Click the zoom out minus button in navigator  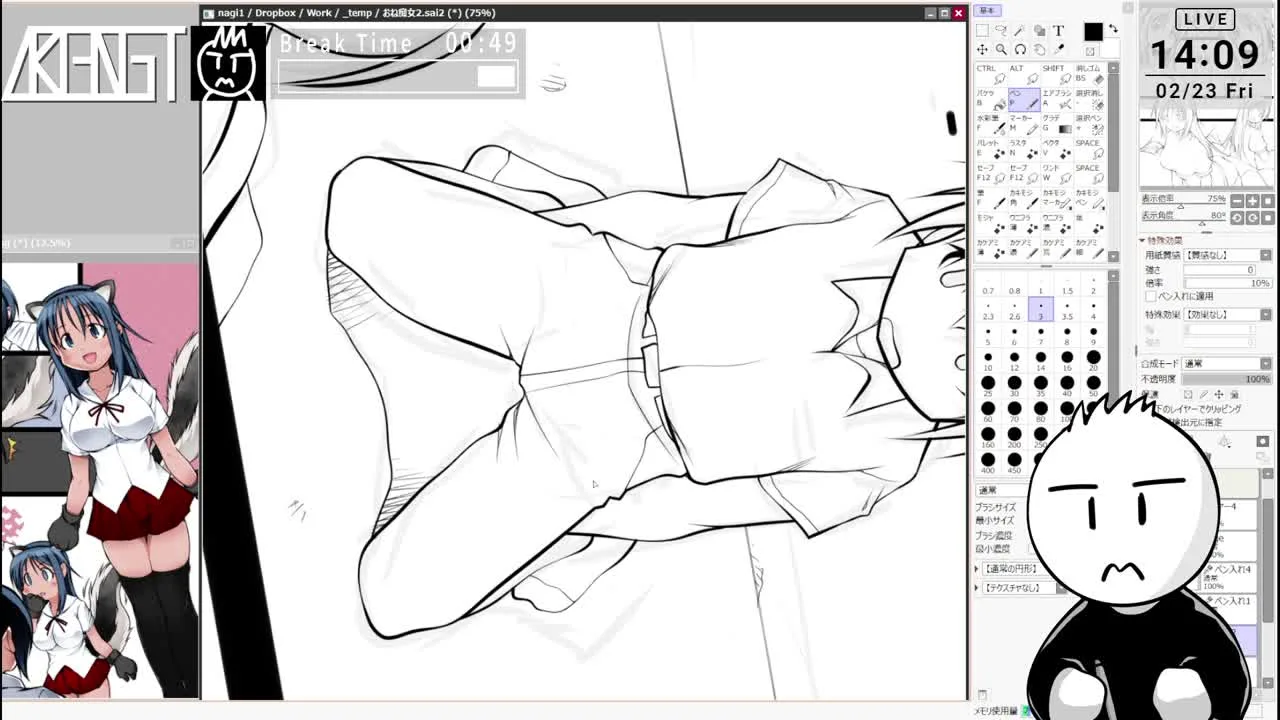[1236, 200]
